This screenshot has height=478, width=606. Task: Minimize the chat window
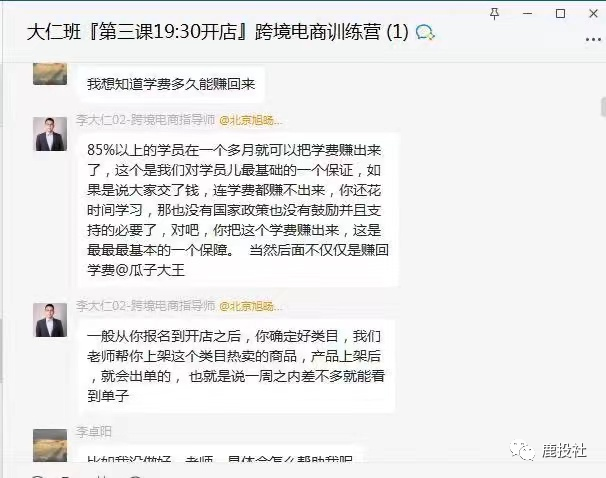528,14
